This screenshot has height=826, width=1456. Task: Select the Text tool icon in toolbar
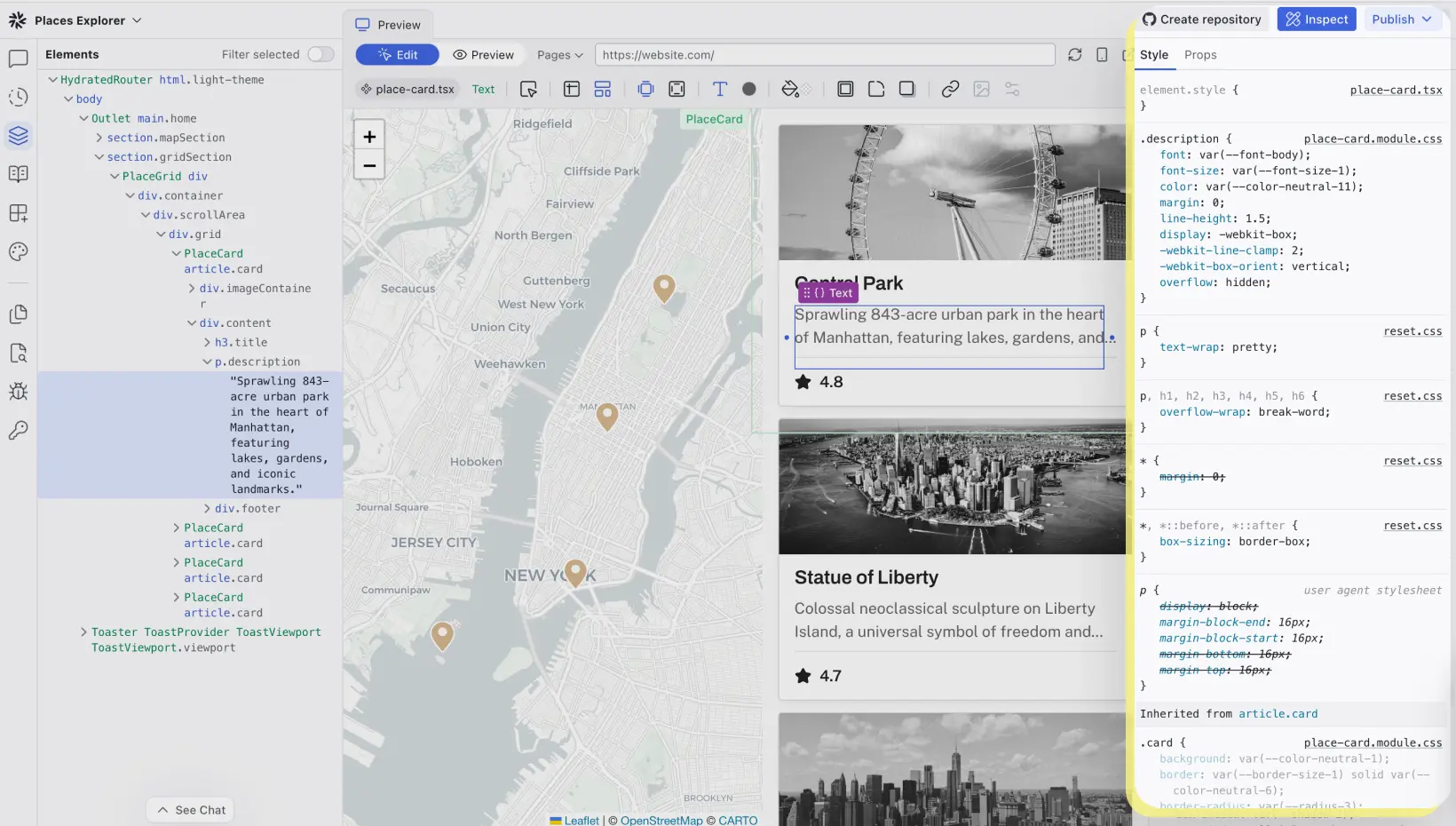[719, 89]
